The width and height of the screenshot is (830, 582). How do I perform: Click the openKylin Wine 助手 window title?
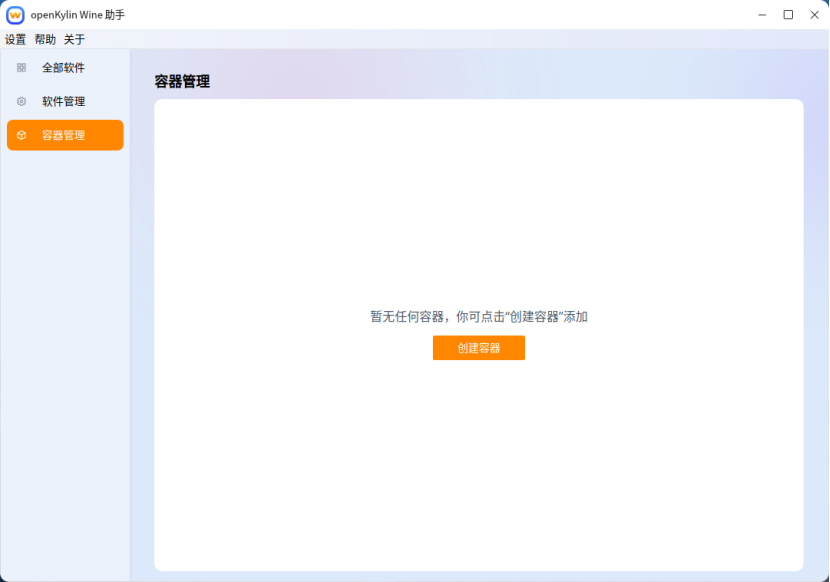[x=78, y=15]
